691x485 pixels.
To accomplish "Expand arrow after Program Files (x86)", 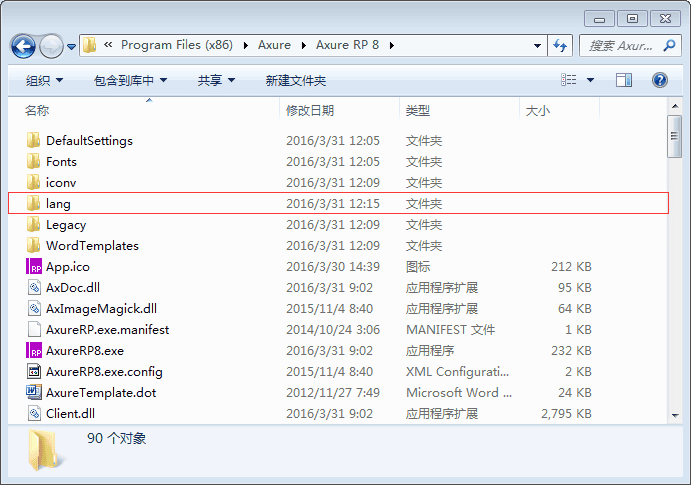I will (x=245, y=45).
